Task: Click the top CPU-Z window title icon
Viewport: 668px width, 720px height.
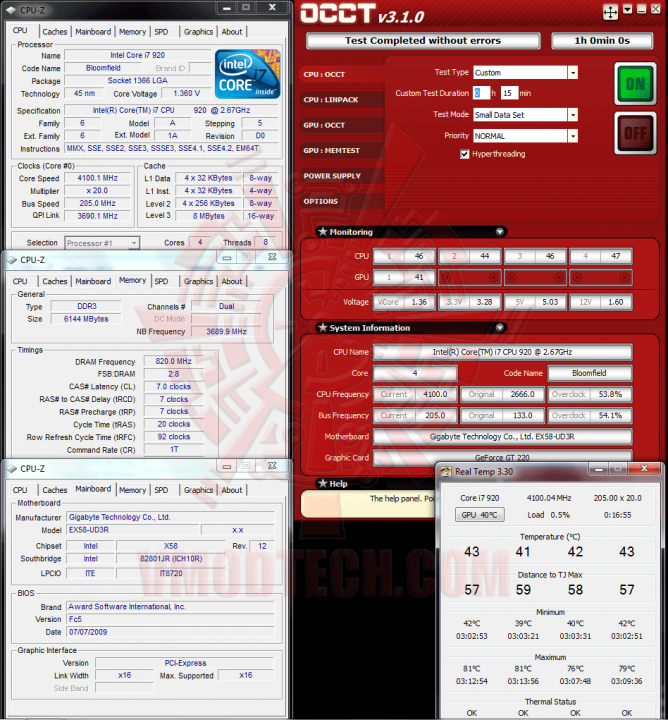Action: coord(11,10)
